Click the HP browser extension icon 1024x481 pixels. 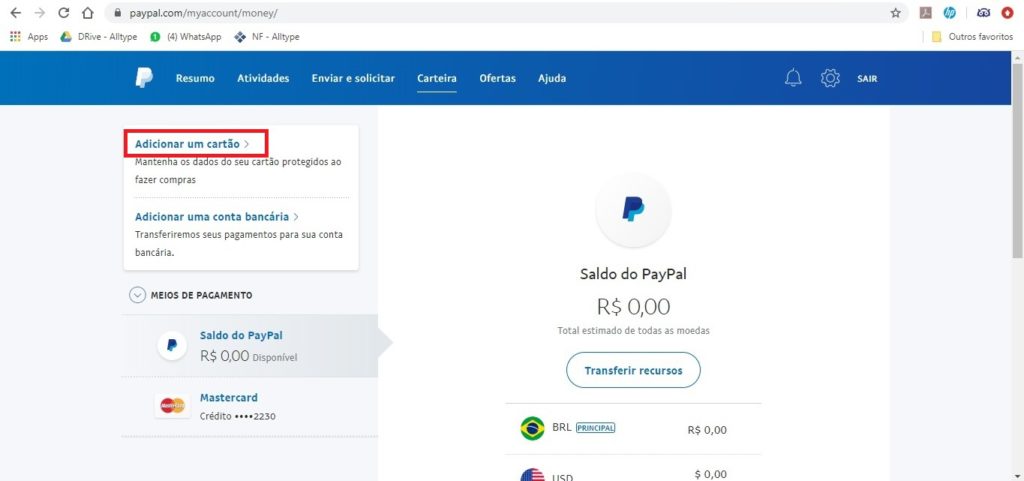950,12
